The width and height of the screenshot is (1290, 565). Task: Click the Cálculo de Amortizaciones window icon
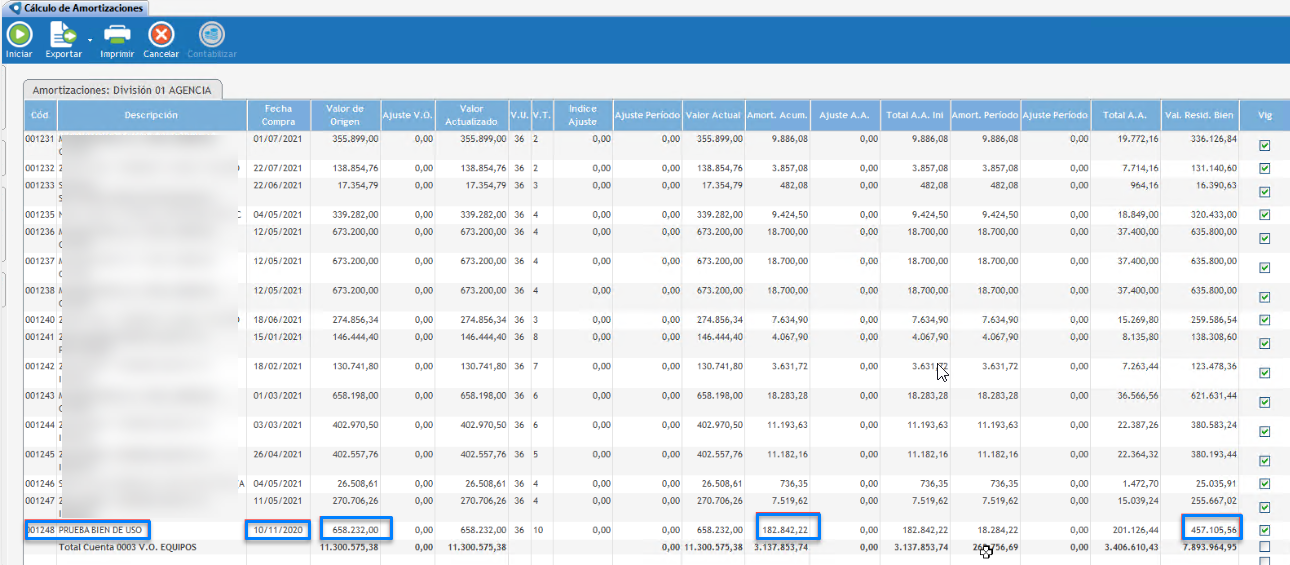coord(14,8)
